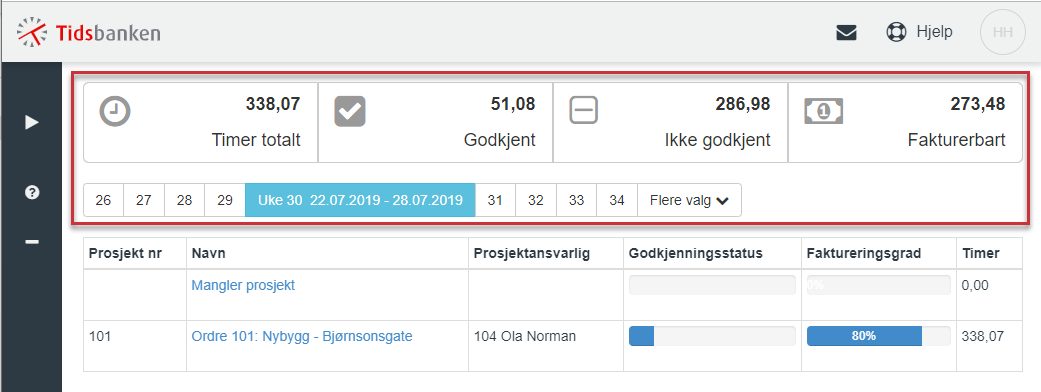Select week 29 tab

225,200
